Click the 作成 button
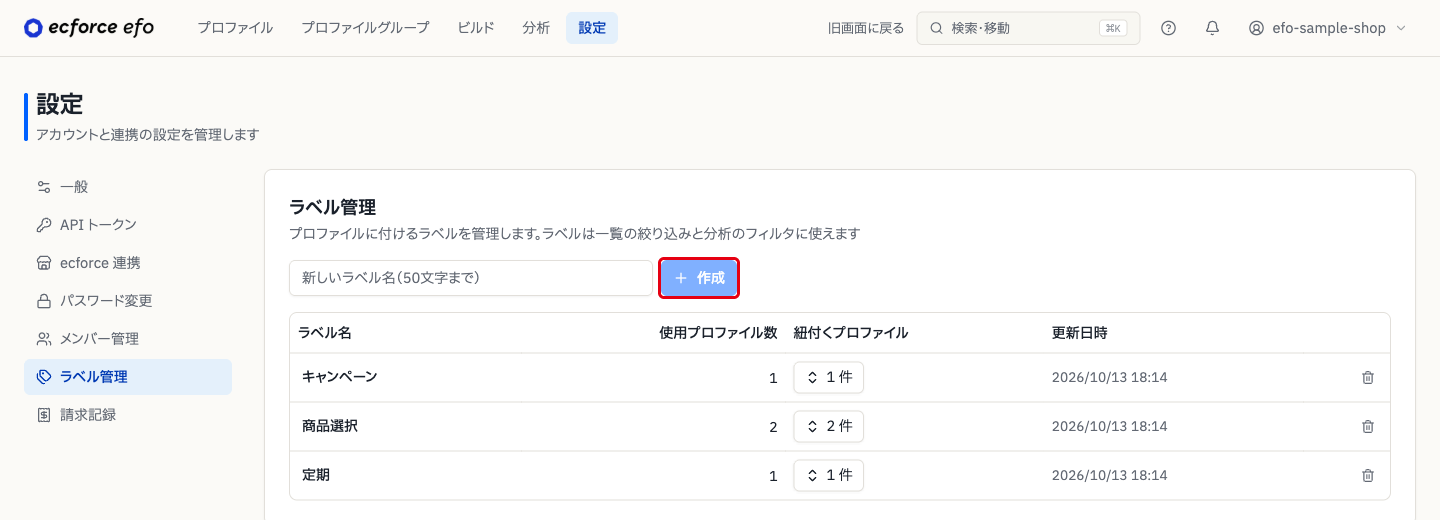The width and height of the screenshot is (1440, 520). click(x=699, y=278)
